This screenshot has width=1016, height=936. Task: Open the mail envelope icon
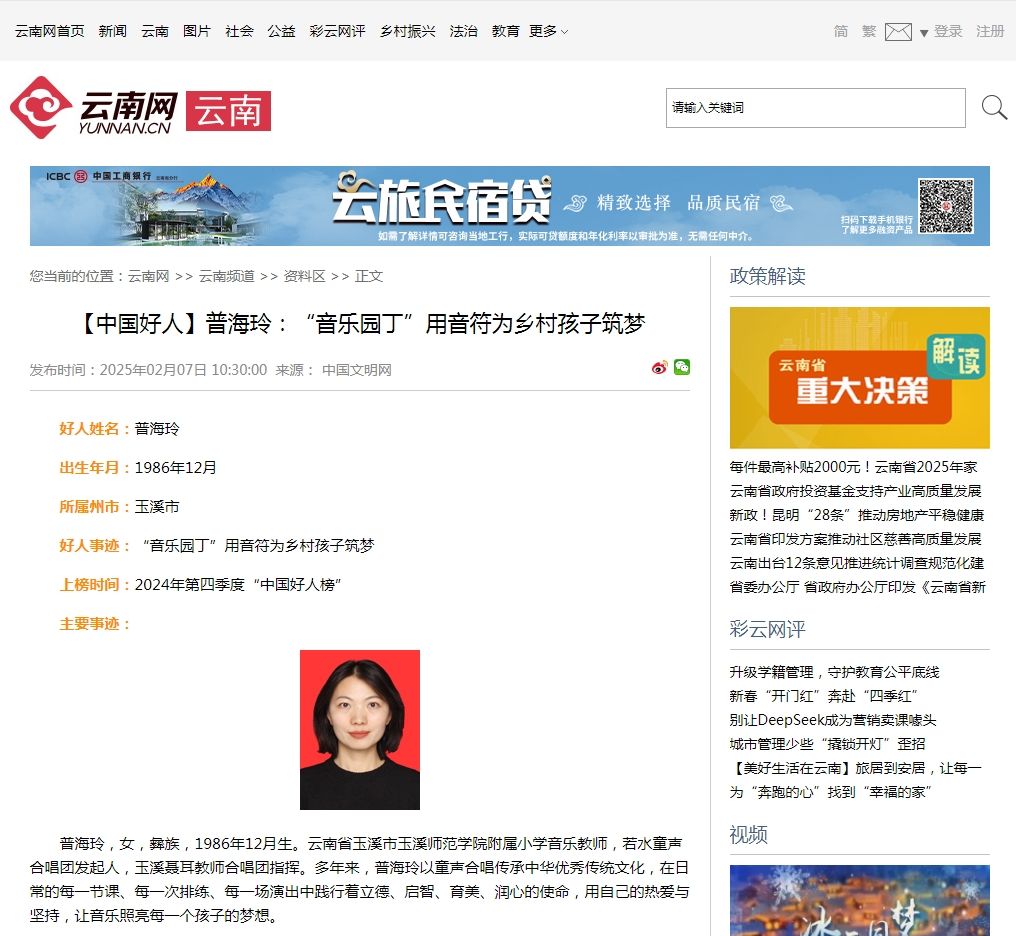click(897, 32)
